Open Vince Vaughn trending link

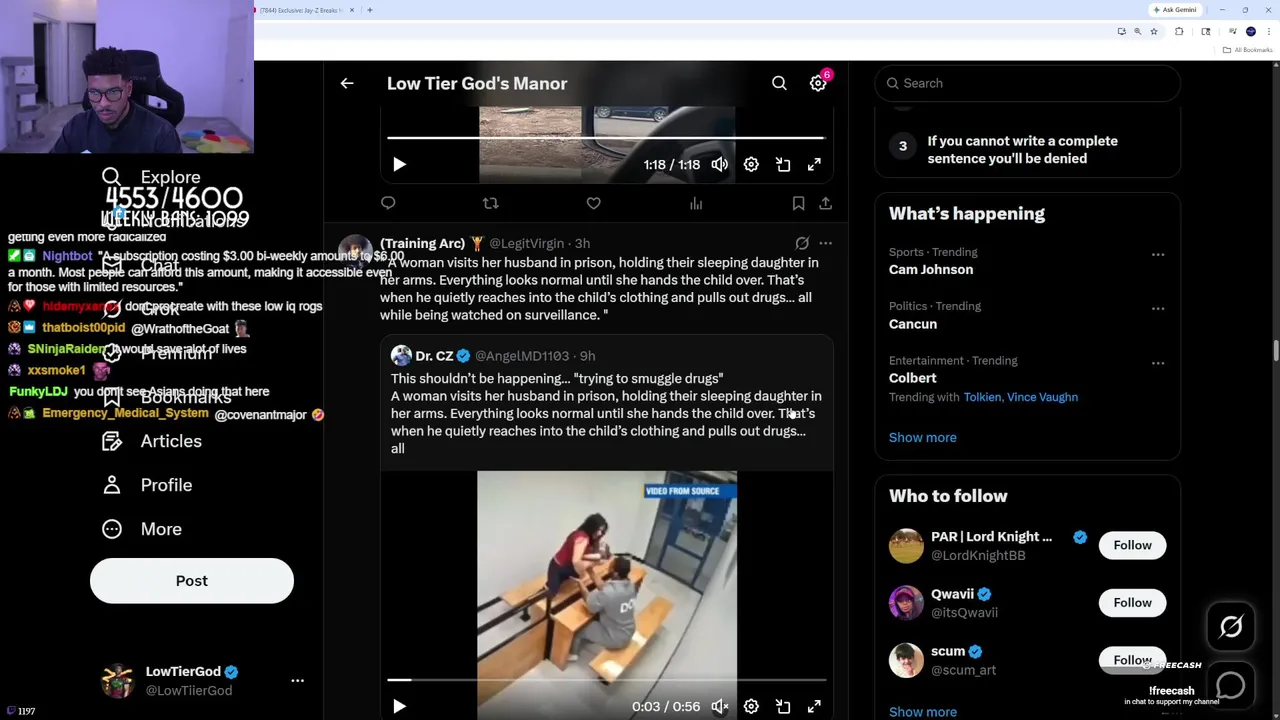[1042, 397]
